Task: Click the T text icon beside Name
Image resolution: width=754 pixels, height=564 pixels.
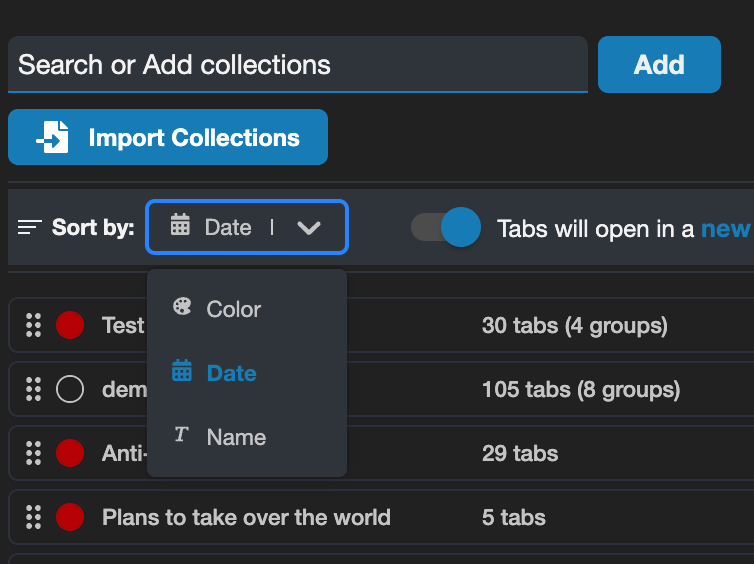Action: [x=181, y=434]
